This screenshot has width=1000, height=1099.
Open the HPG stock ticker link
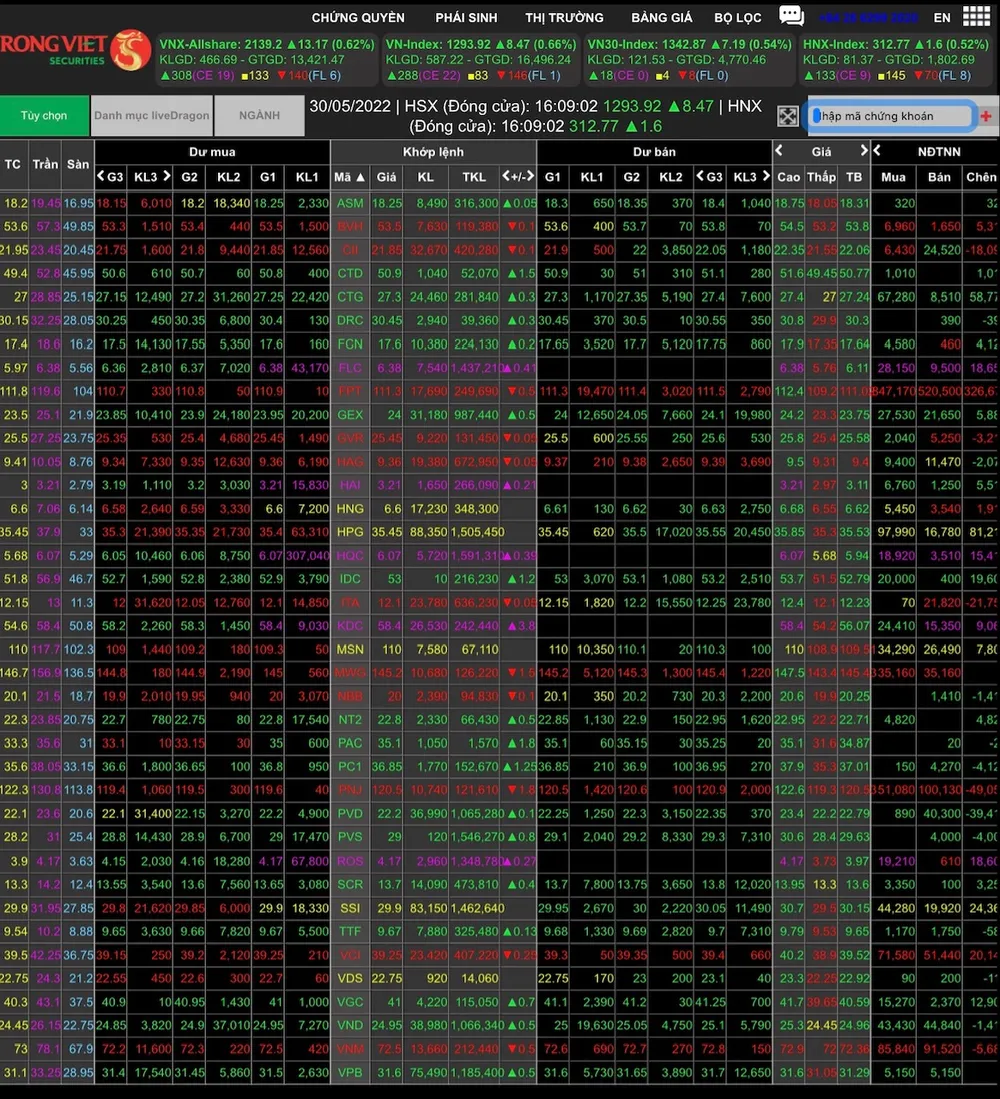pos(350,532)
